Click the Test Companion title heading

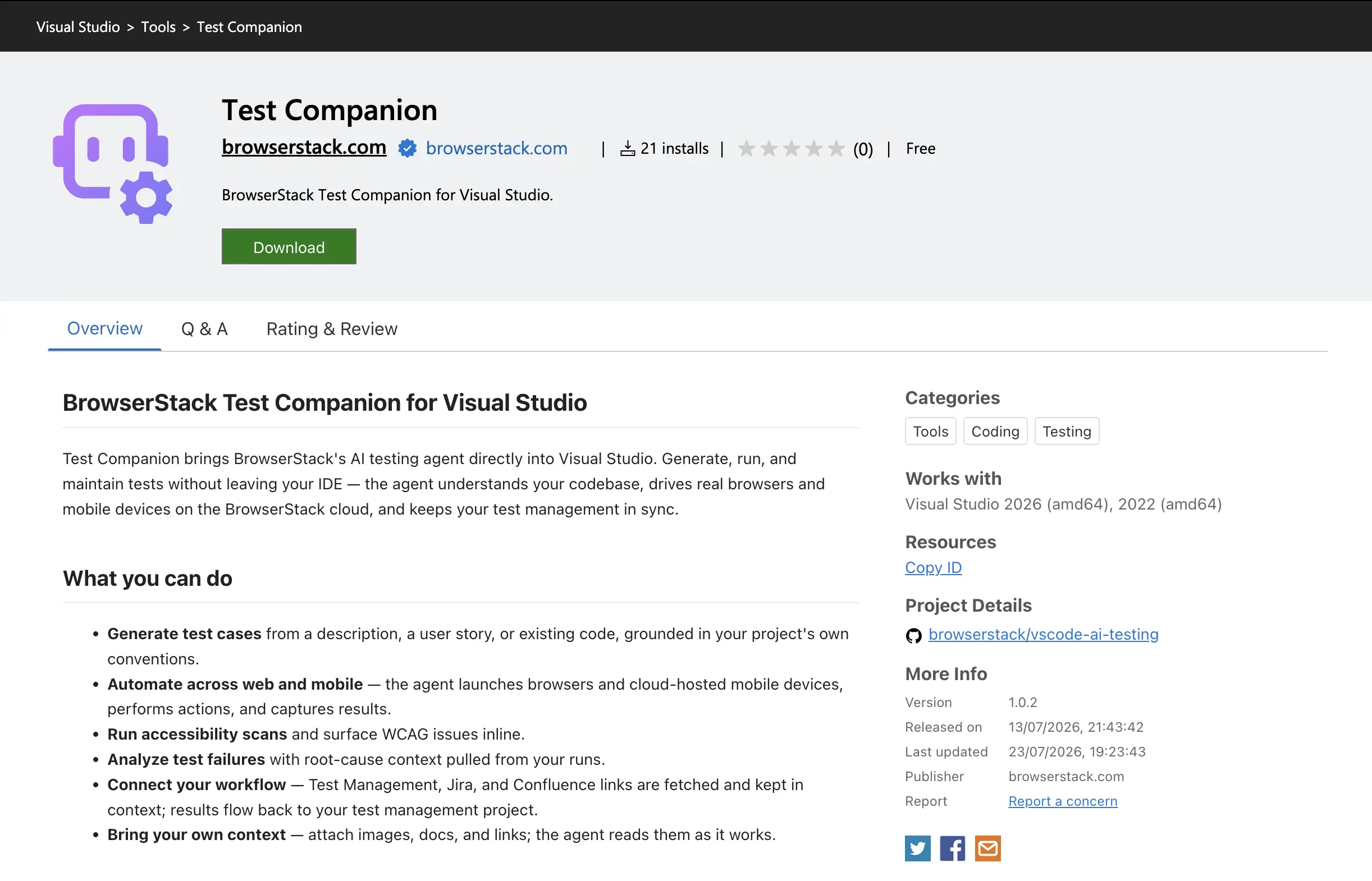coord(330,110)
